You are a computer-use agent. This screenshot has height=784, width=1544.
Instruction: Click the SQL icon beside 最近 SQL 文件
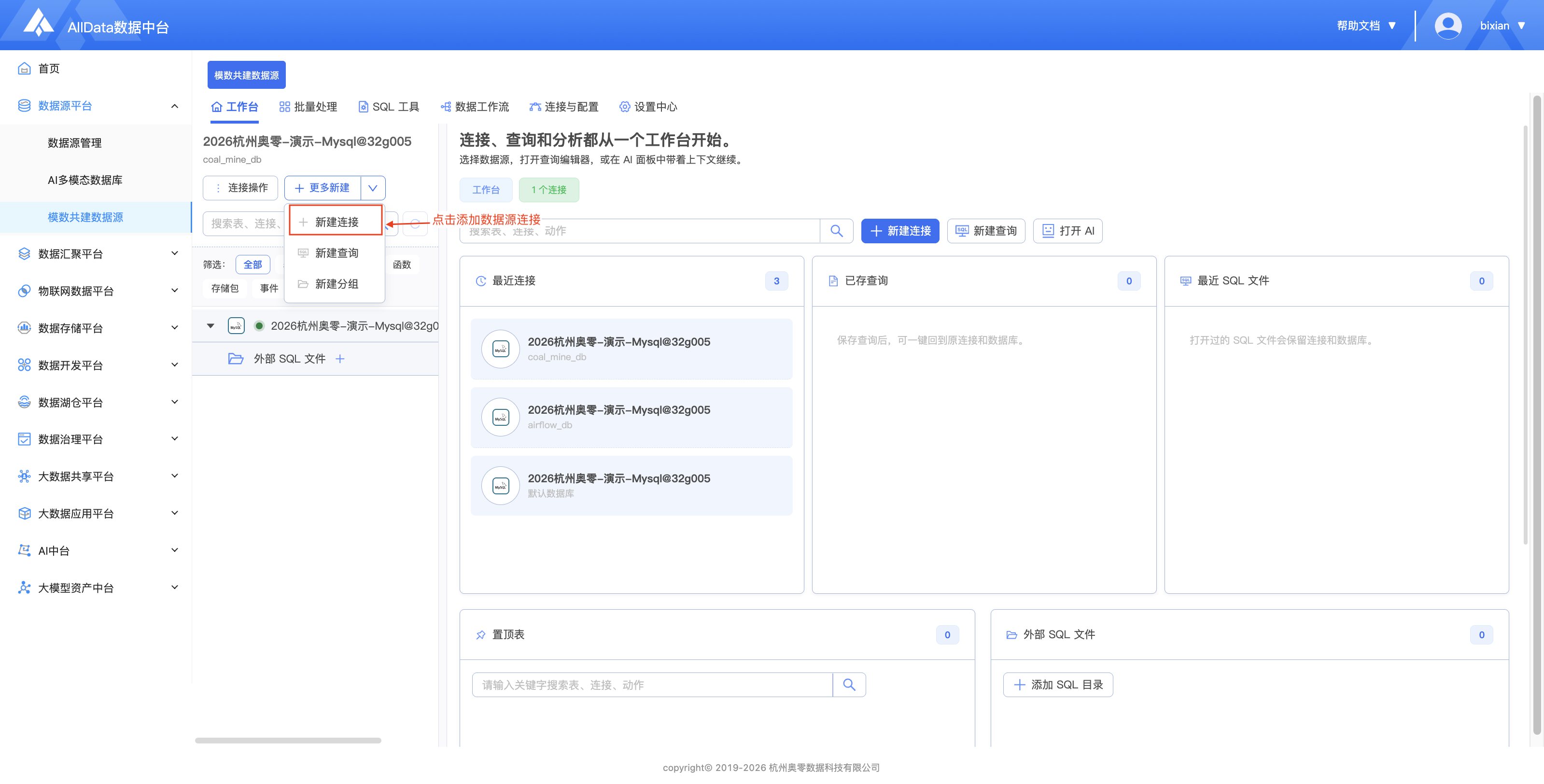[x=1186, y=281]
